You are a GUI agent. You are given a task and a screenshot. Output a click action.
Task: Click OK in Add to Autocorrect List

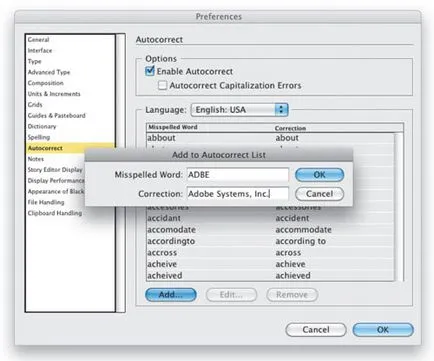click(x=319, y=175)
